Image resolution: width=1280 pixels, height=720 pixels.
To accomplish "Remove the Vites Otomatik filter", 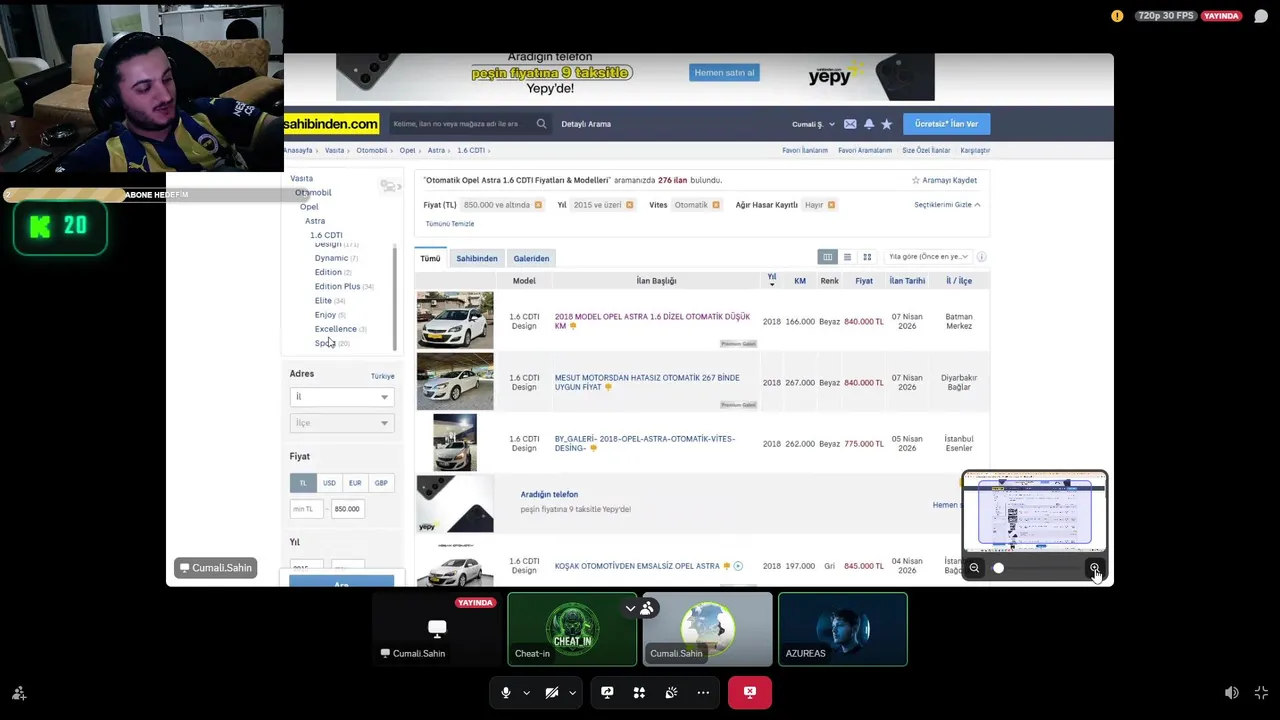I will point(716,205).
